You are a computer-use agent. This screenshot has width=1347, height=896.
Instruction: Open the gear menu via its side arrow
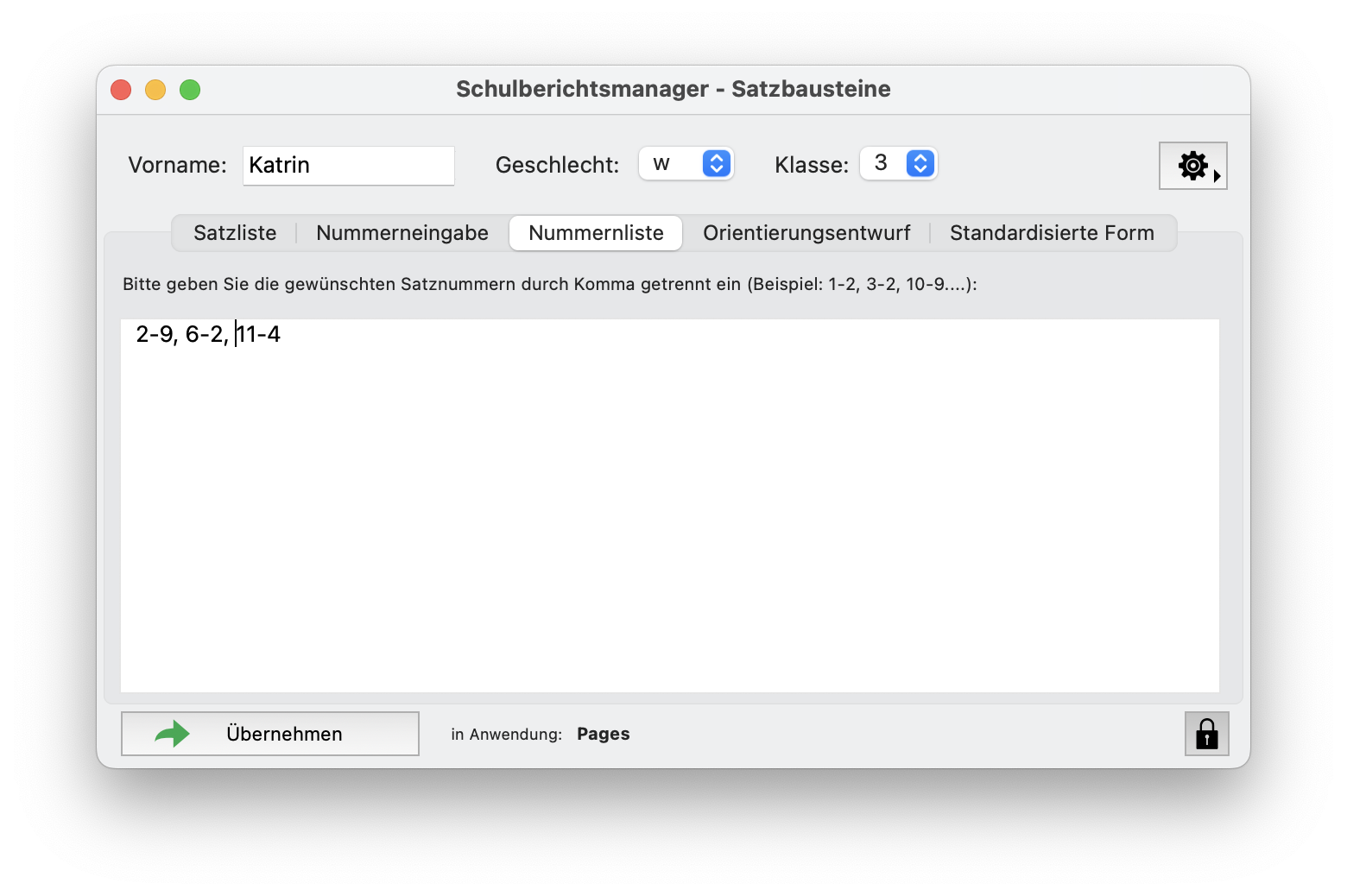tap(1218, 175)
